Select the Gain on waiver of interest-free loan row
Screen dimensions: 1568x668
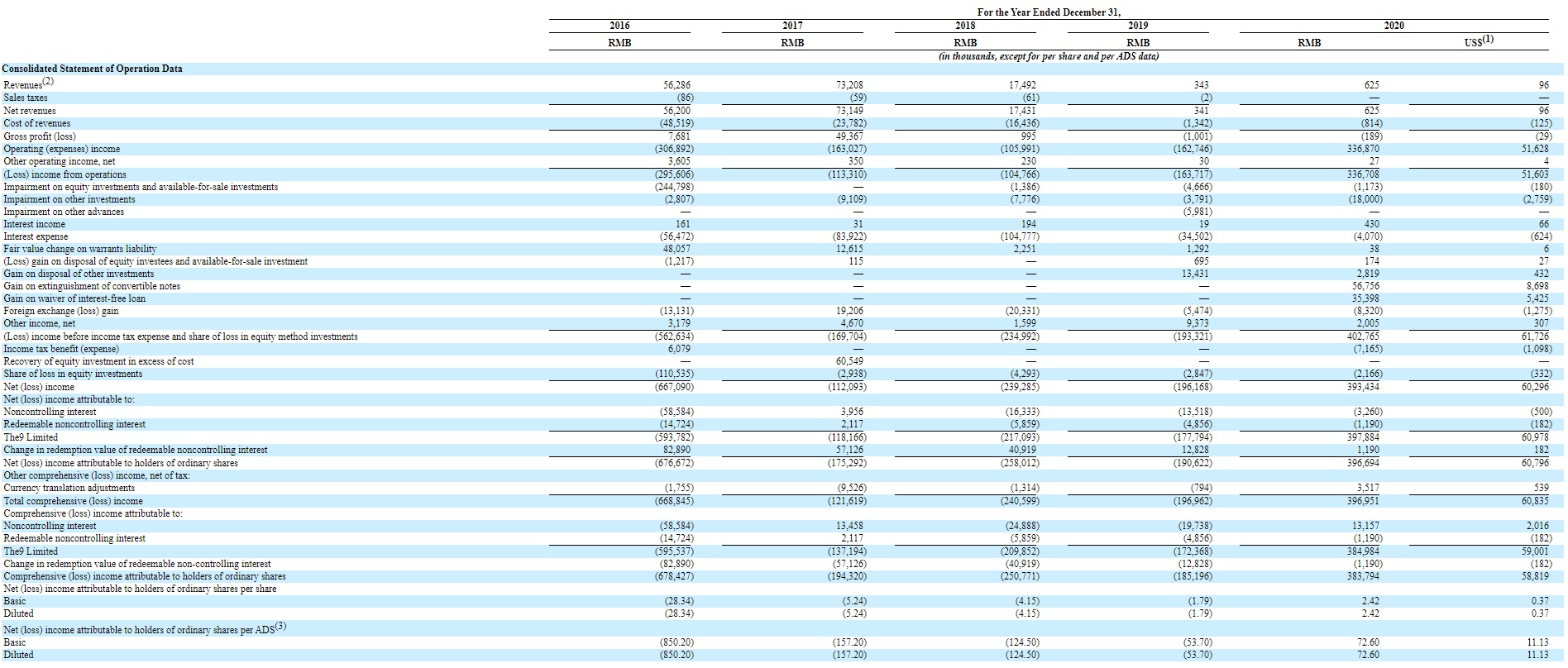coord(784,298)
